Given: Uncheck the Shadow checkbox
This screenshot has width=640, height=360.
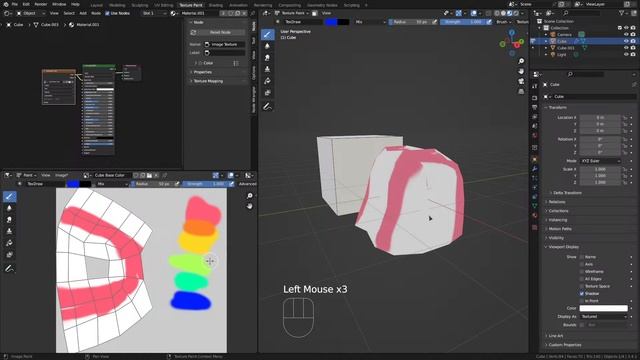Looking at the screenshot, I should [582, 293].
